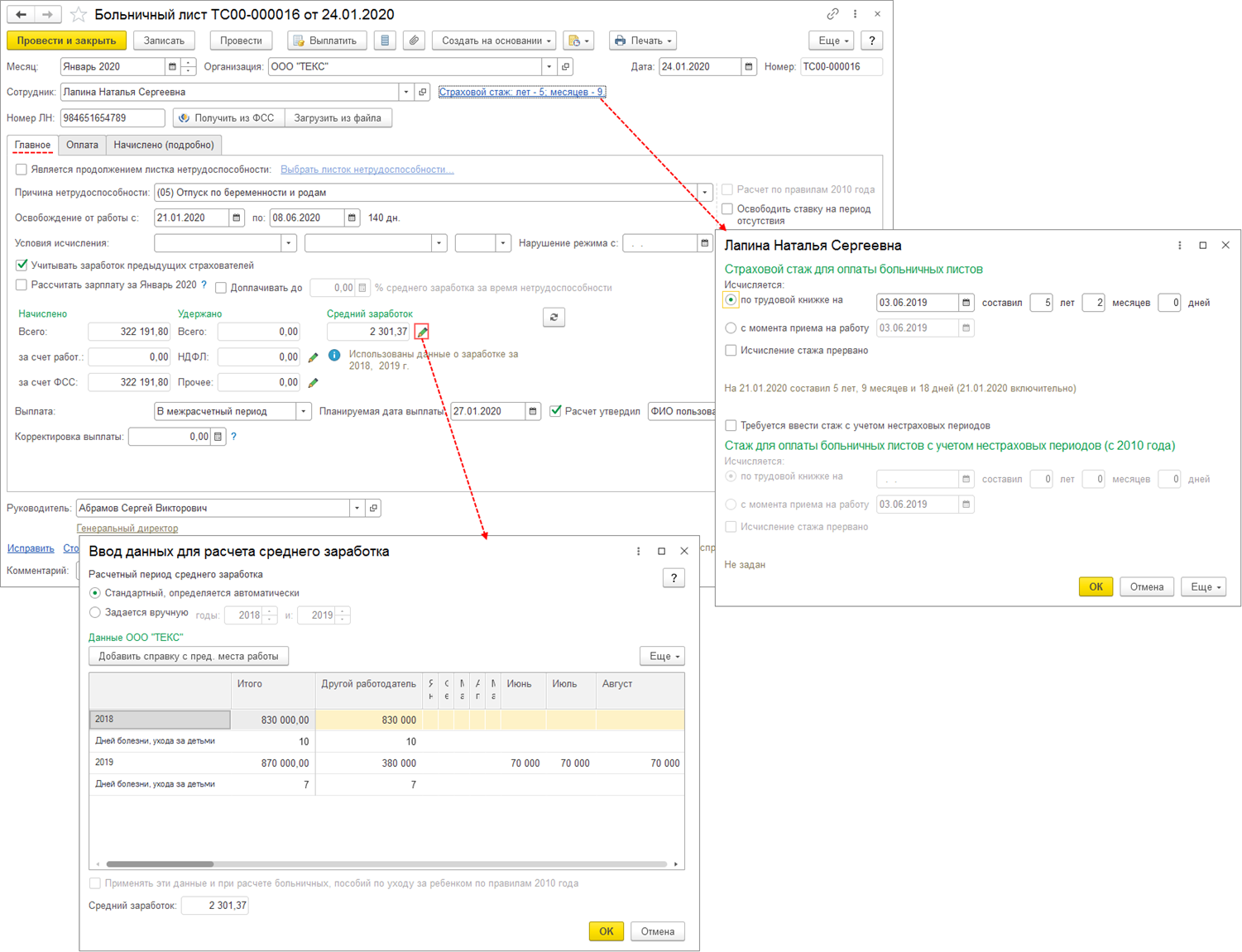Check 'Требуется ввести стаж с учетом нестраховых периодов'
Viewport: 1242px width, 952px height.
point(731,426)
